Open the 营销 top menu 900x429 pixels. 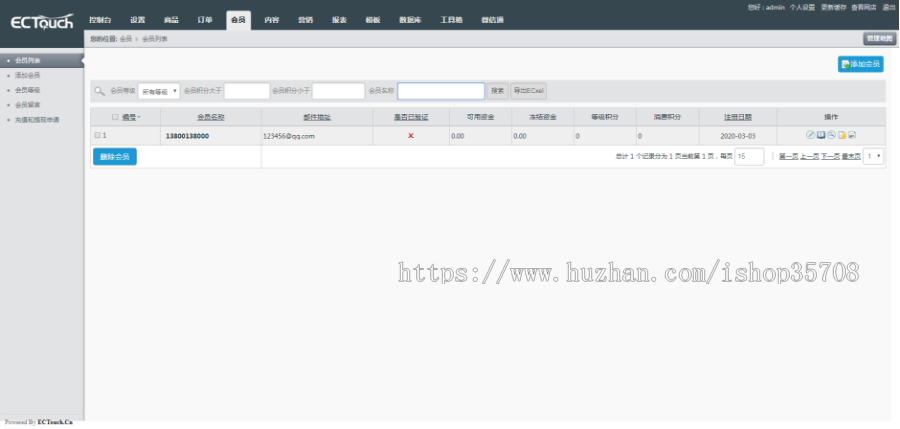(x=305, y=20)
